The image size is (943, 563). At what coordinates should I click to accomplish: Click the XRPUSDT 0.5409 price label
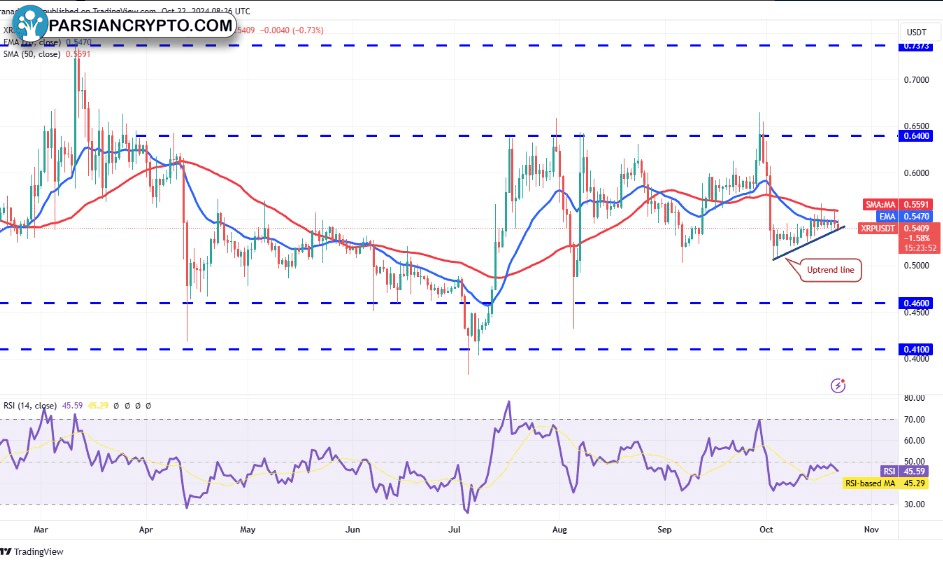(895, 229)
